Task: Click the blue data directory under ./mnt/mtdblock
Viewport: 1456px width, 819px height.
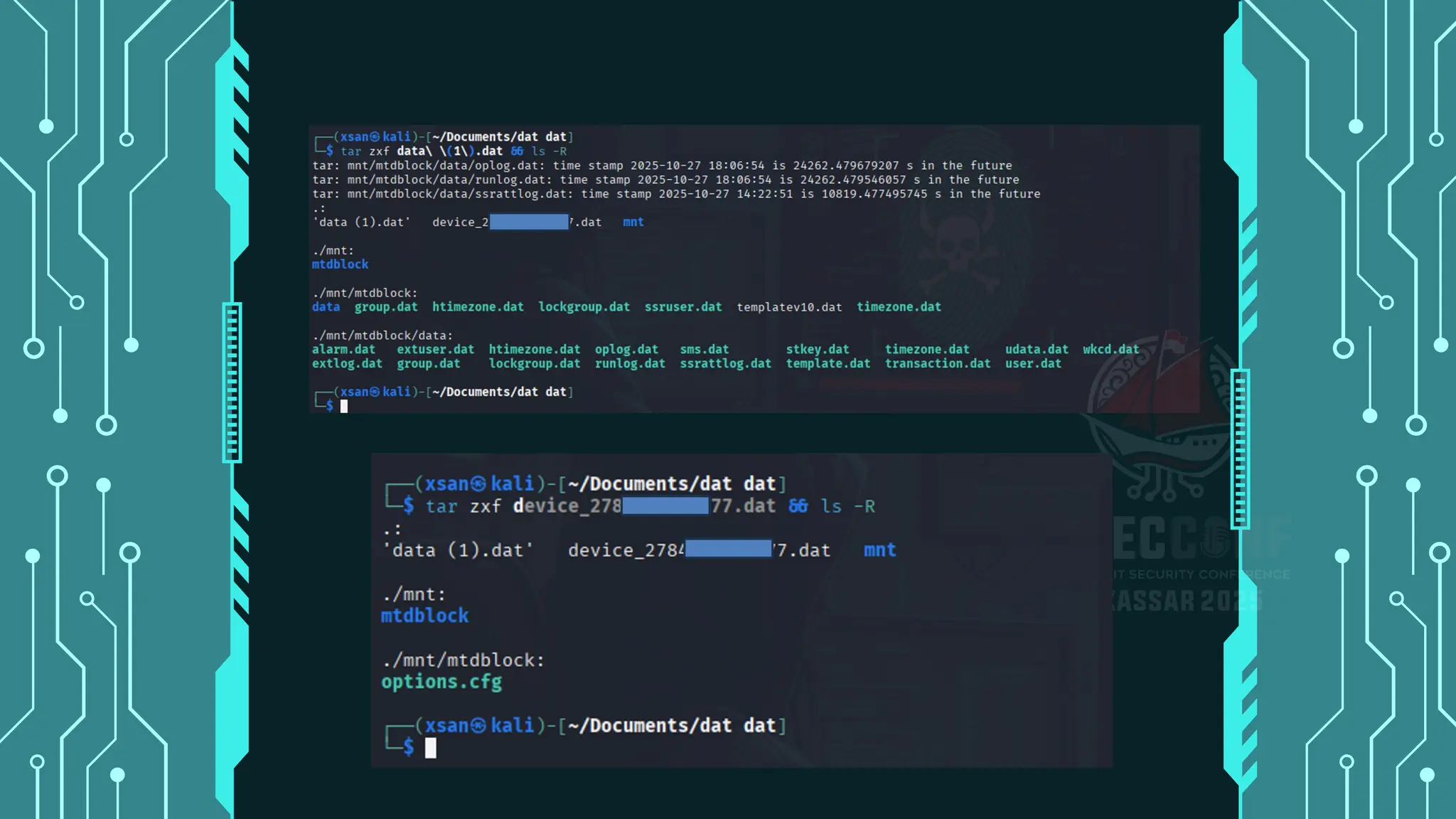Action: [x=326, y=307]
